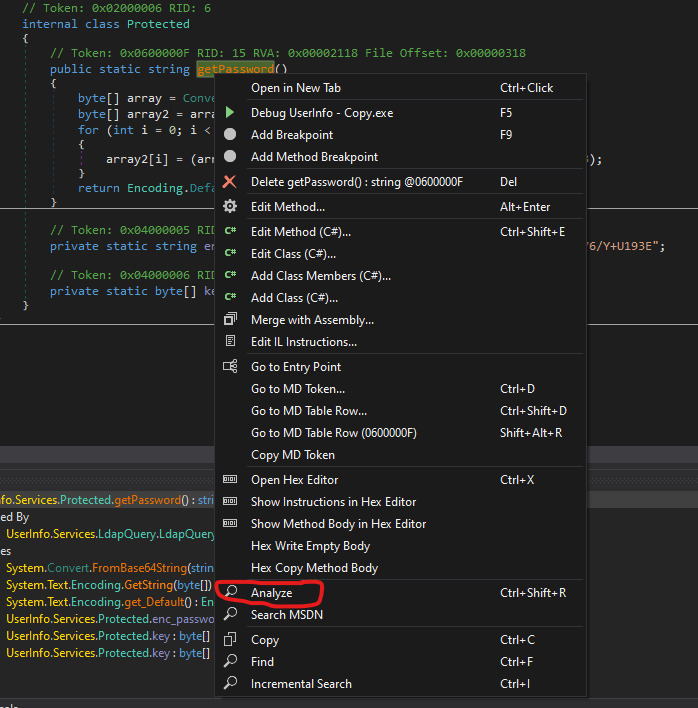Click the green Debug play icon
The height and width of the screenshot is (708, 698).
(x=230, y=113)
